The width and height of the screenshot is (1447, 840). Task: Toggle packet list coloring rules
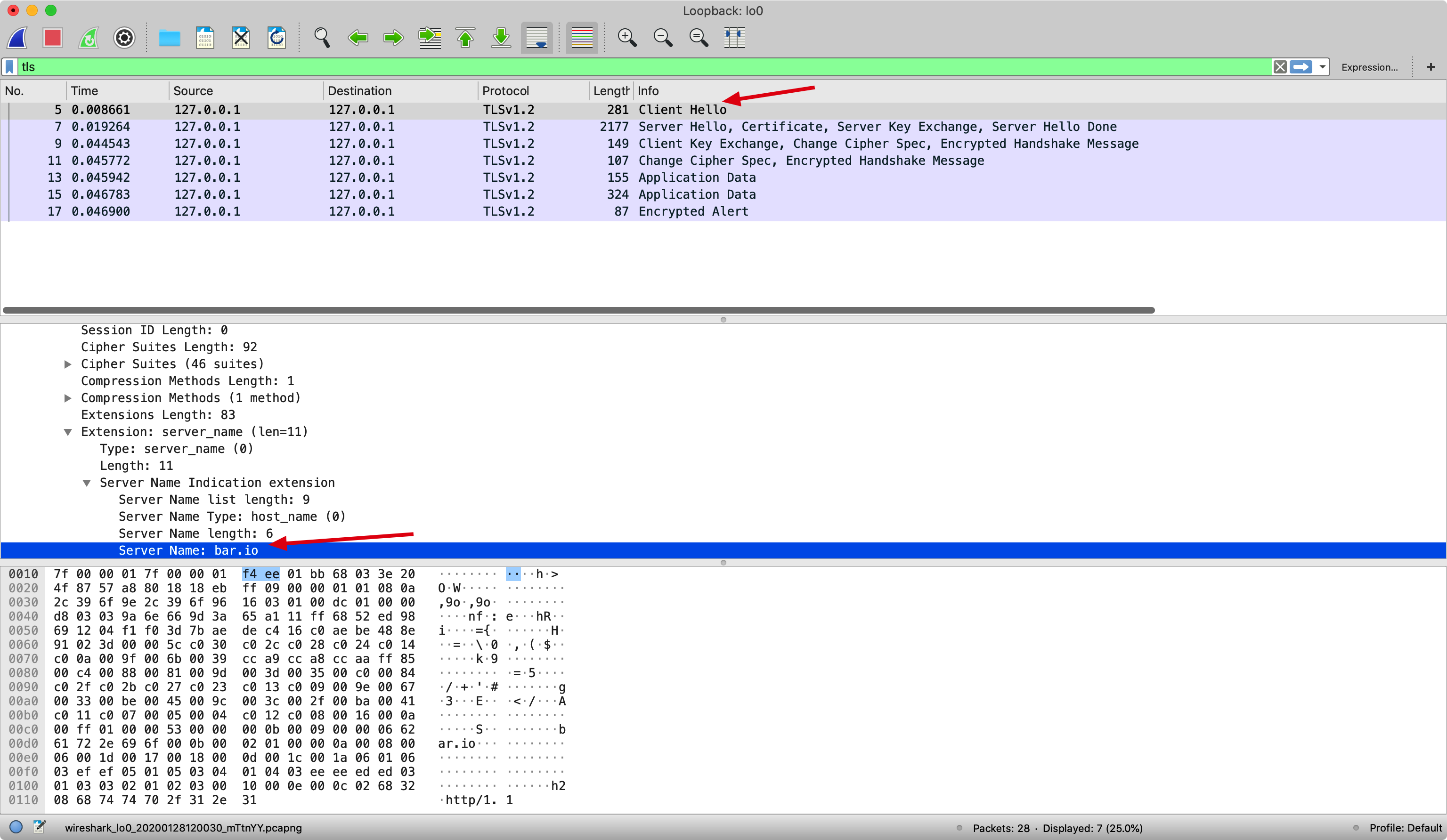click(x=581, y=38)
